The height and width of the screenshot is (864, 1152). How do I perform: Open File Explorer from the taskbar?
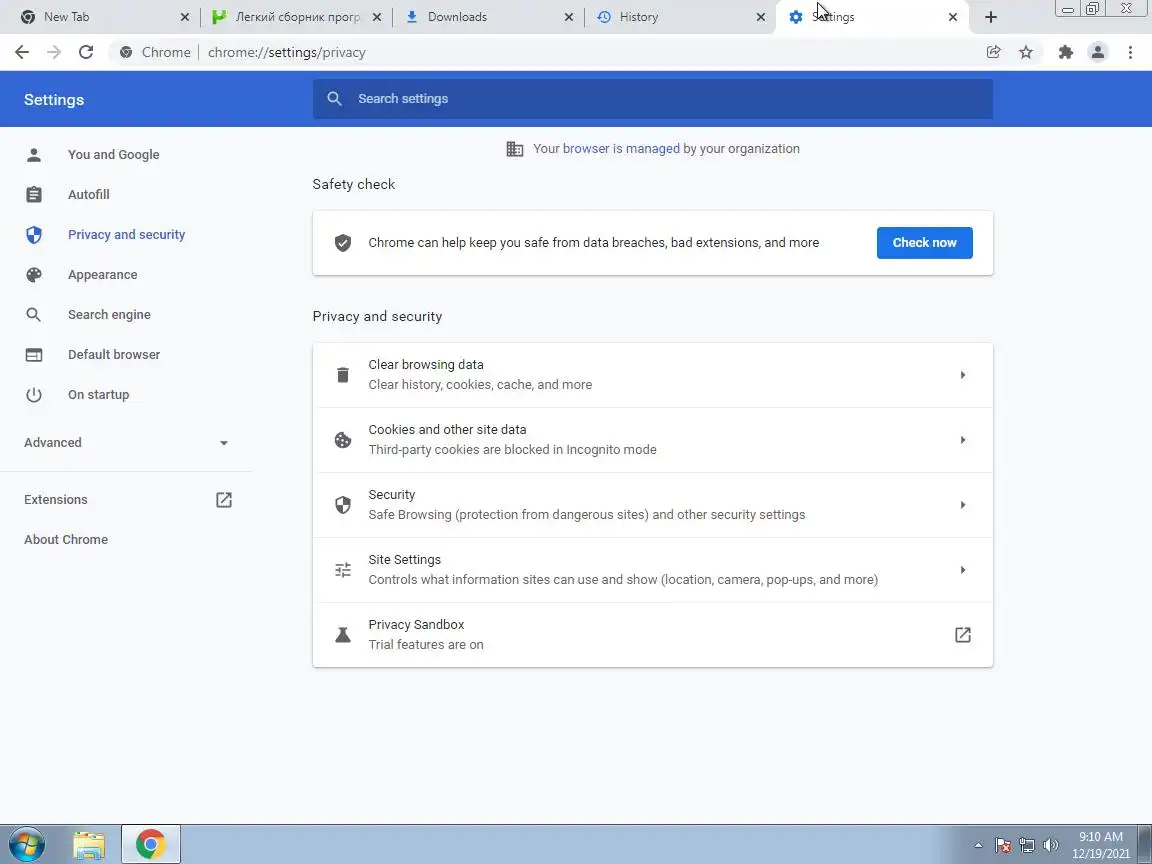point(89,845)
